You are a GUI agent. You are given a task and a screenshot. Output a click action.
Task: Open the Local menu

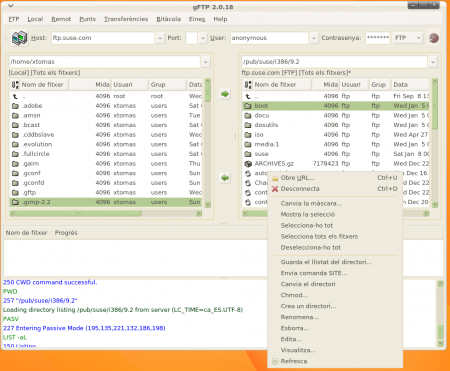coord(35,19)
